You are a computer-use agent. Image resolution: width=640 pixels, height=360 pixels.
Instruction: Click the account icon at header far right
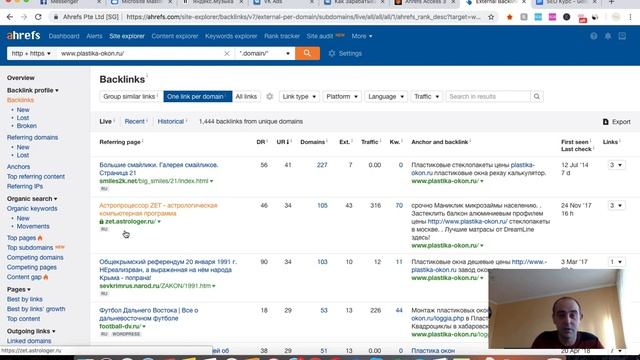tap(622, 36)
